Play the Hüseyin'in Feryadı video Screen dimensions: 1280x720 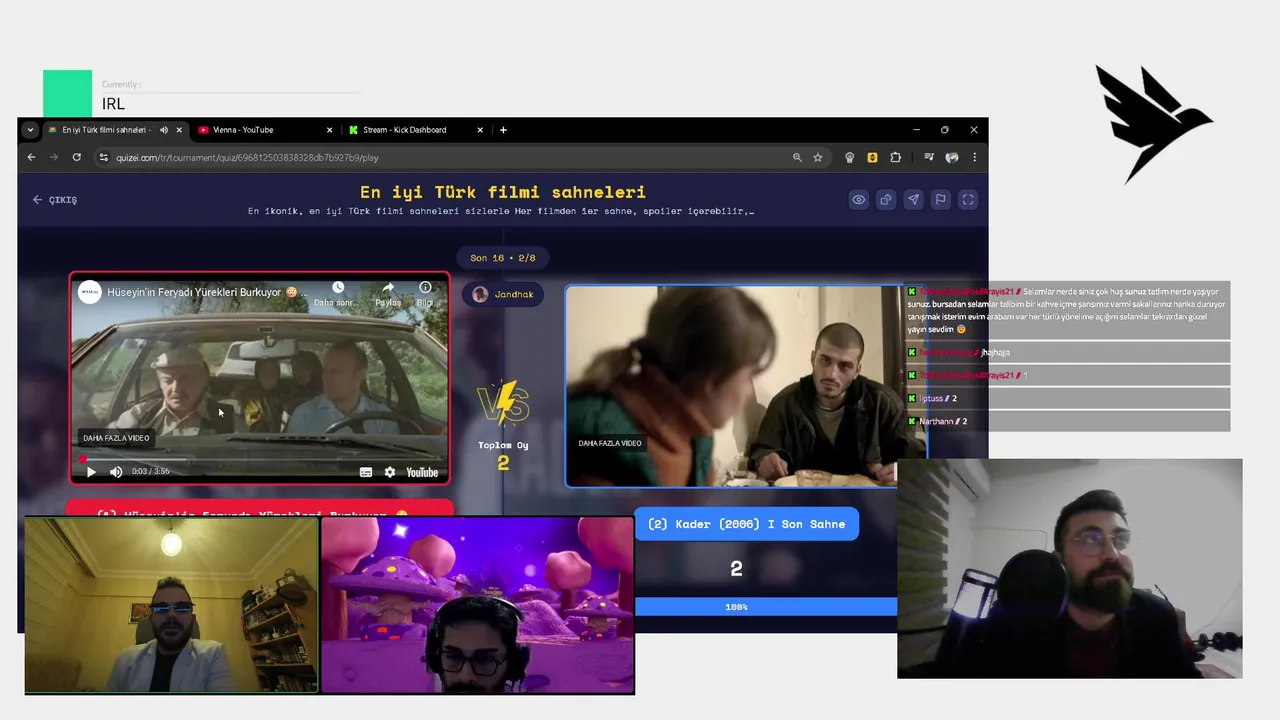tap(91, 472)
